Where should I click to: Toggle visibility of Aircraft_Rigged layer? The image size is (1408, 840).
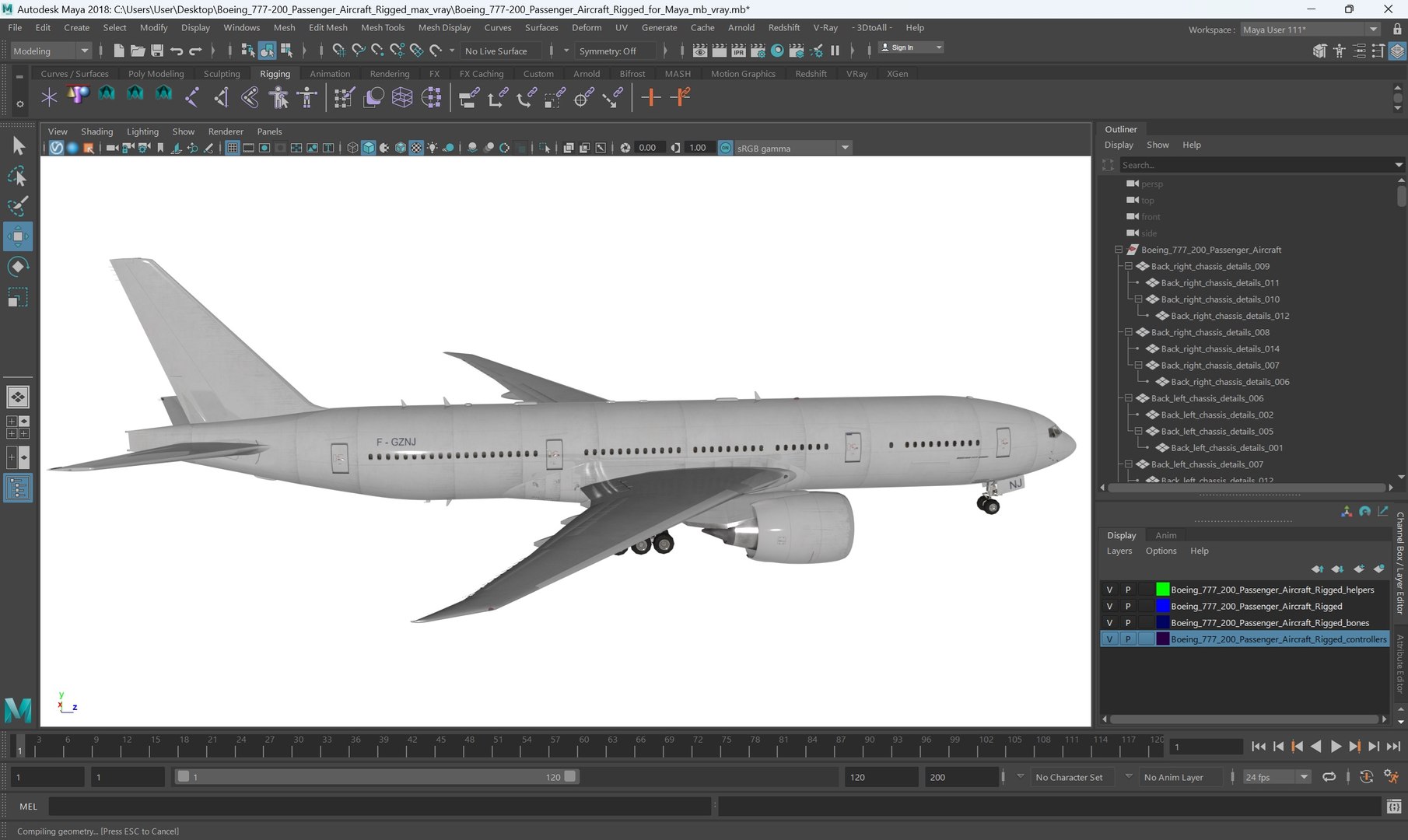(x=1109, y=606)
